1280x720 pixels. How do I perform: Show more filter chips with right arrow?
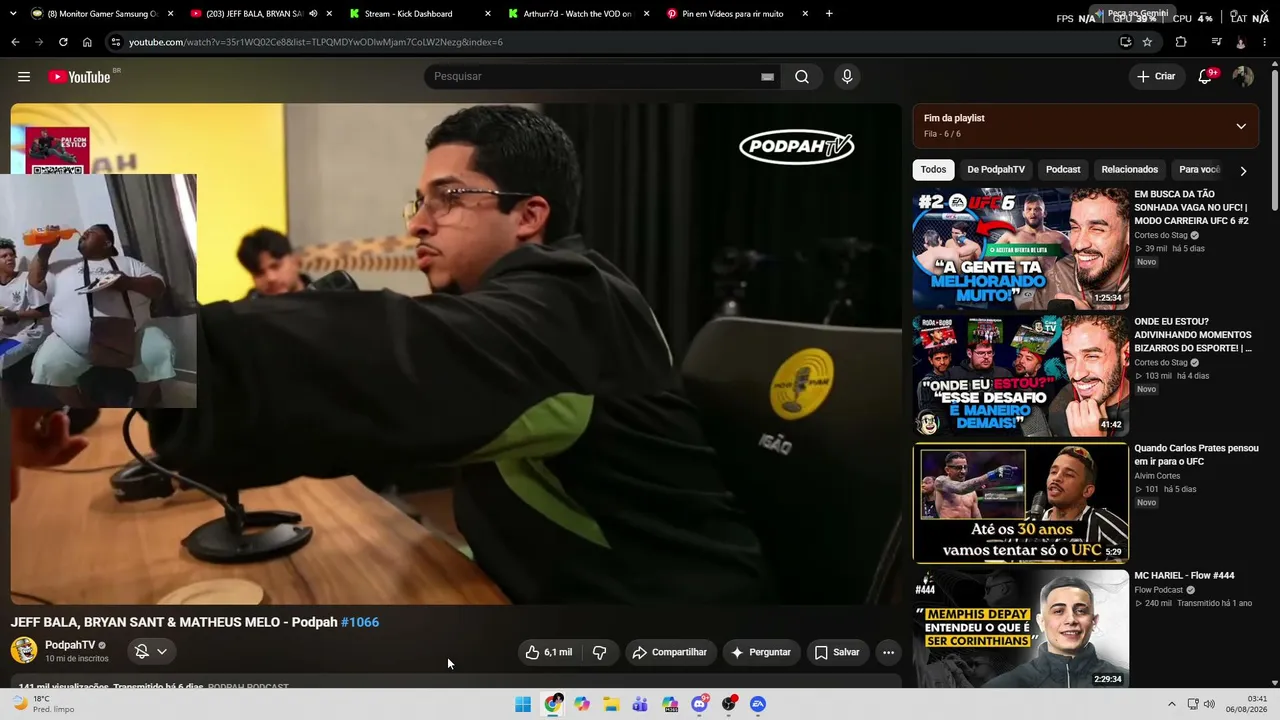point(1243,171)
